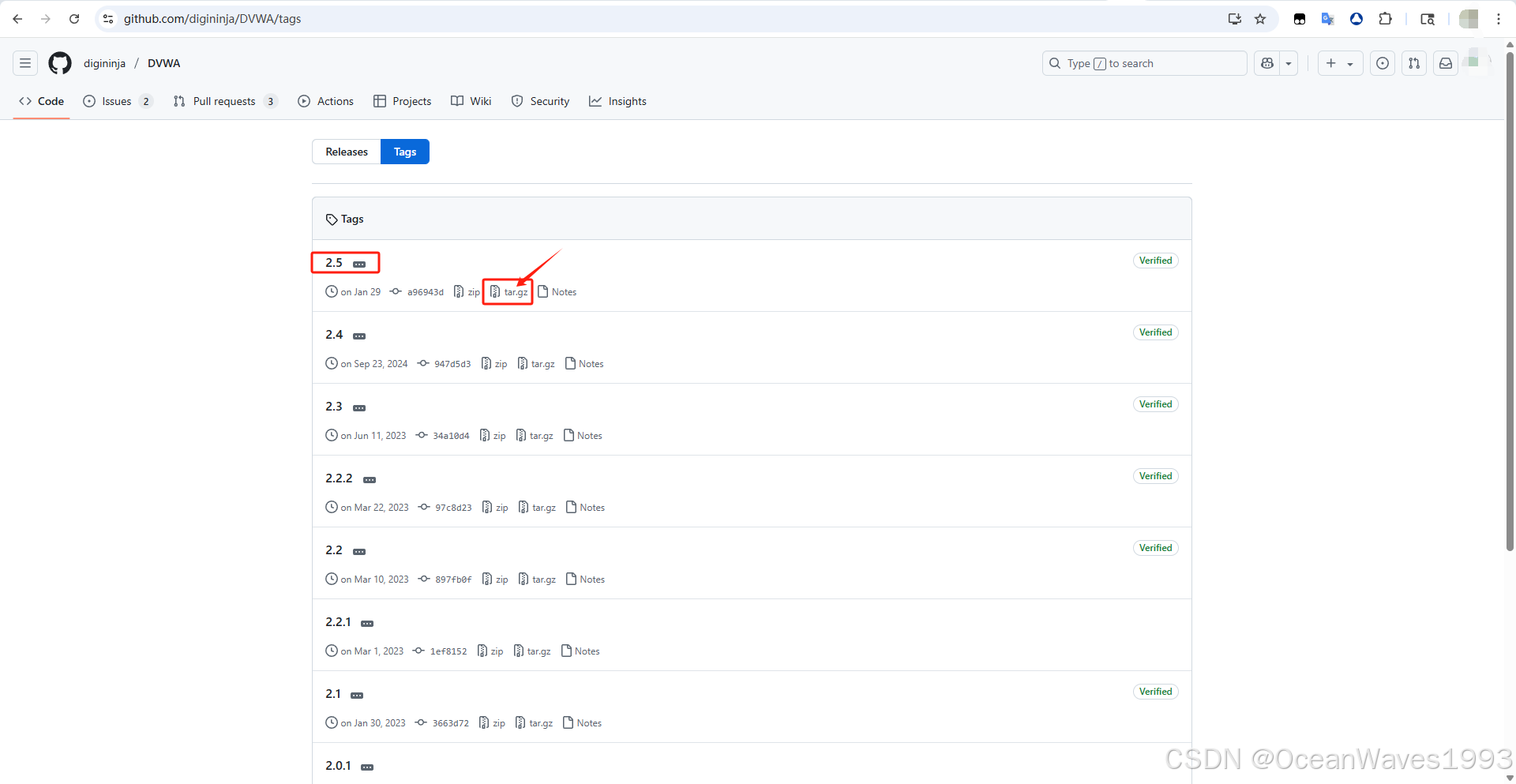Download tar.gz for tag 2.5
This screenshot has width=1516, height=784.
[x=508, y=292]
